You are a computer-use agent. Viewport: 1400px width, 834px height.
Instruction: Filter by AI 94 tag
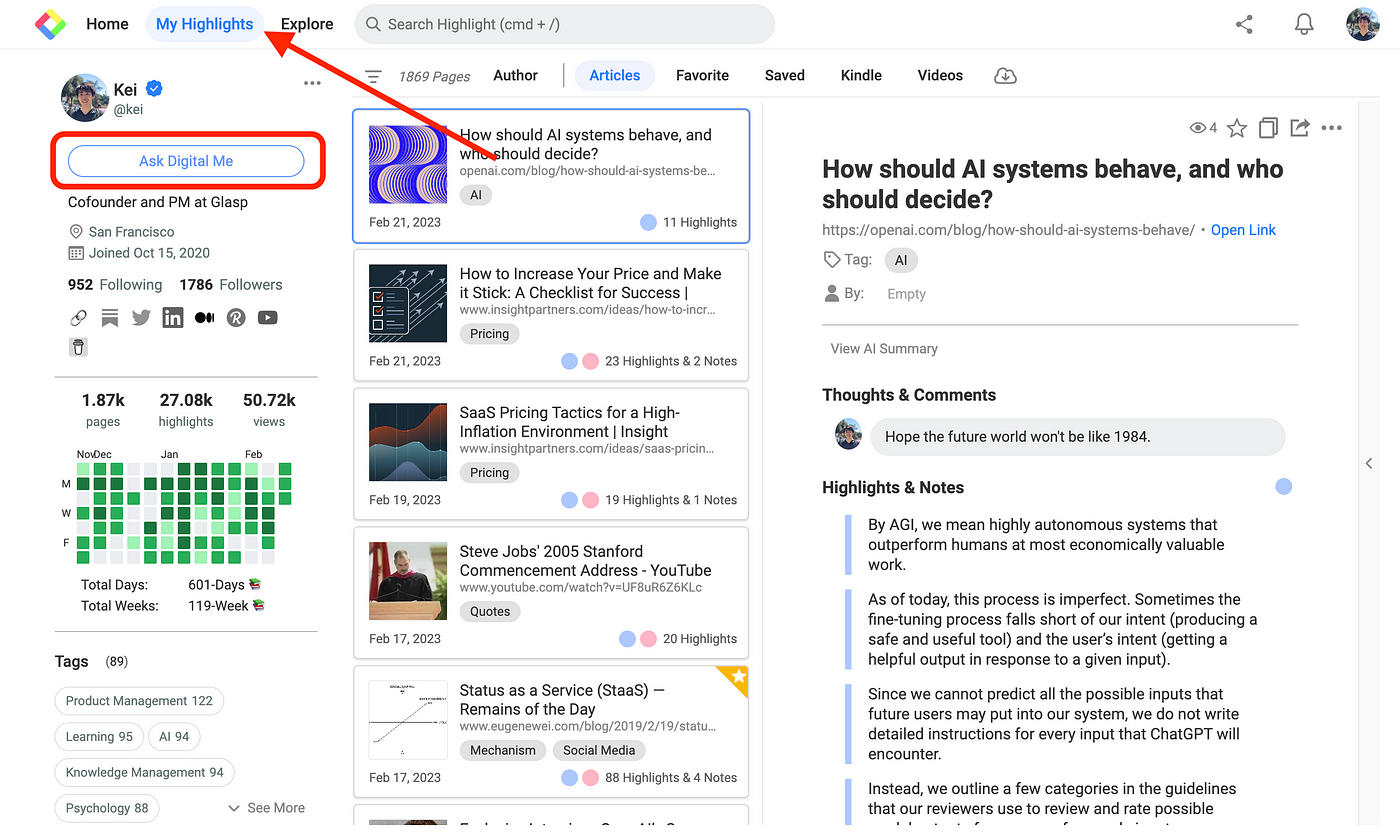coord(174,737)
